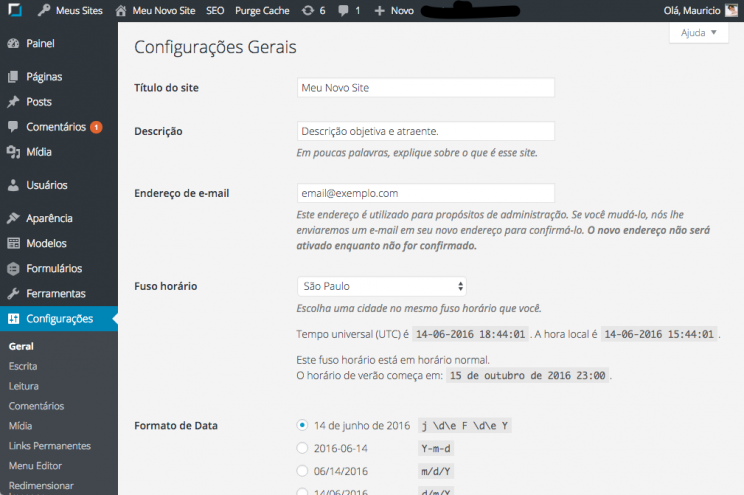This screenshot has height=495, width=744.
Task: Open the Geral settings submenu item
Action: click(x=21, y=346)
